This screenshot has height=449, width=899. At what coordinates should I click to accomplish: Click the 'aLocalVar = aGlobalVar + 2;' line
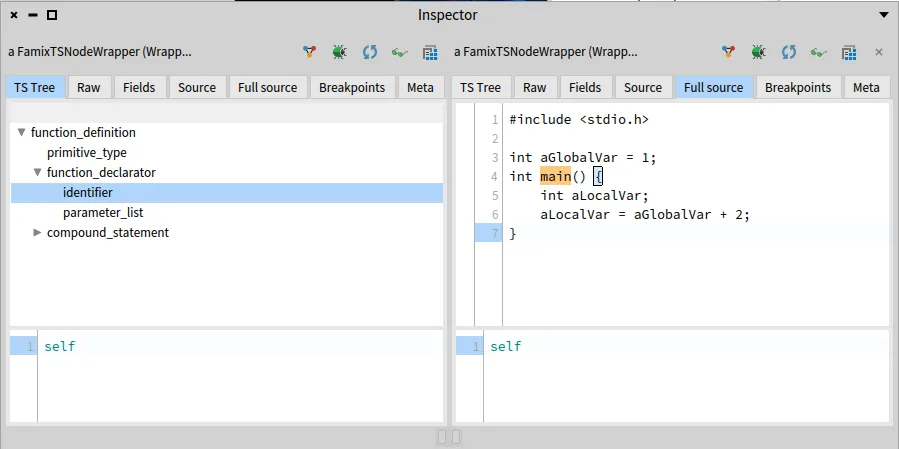[x=645, y=214]
